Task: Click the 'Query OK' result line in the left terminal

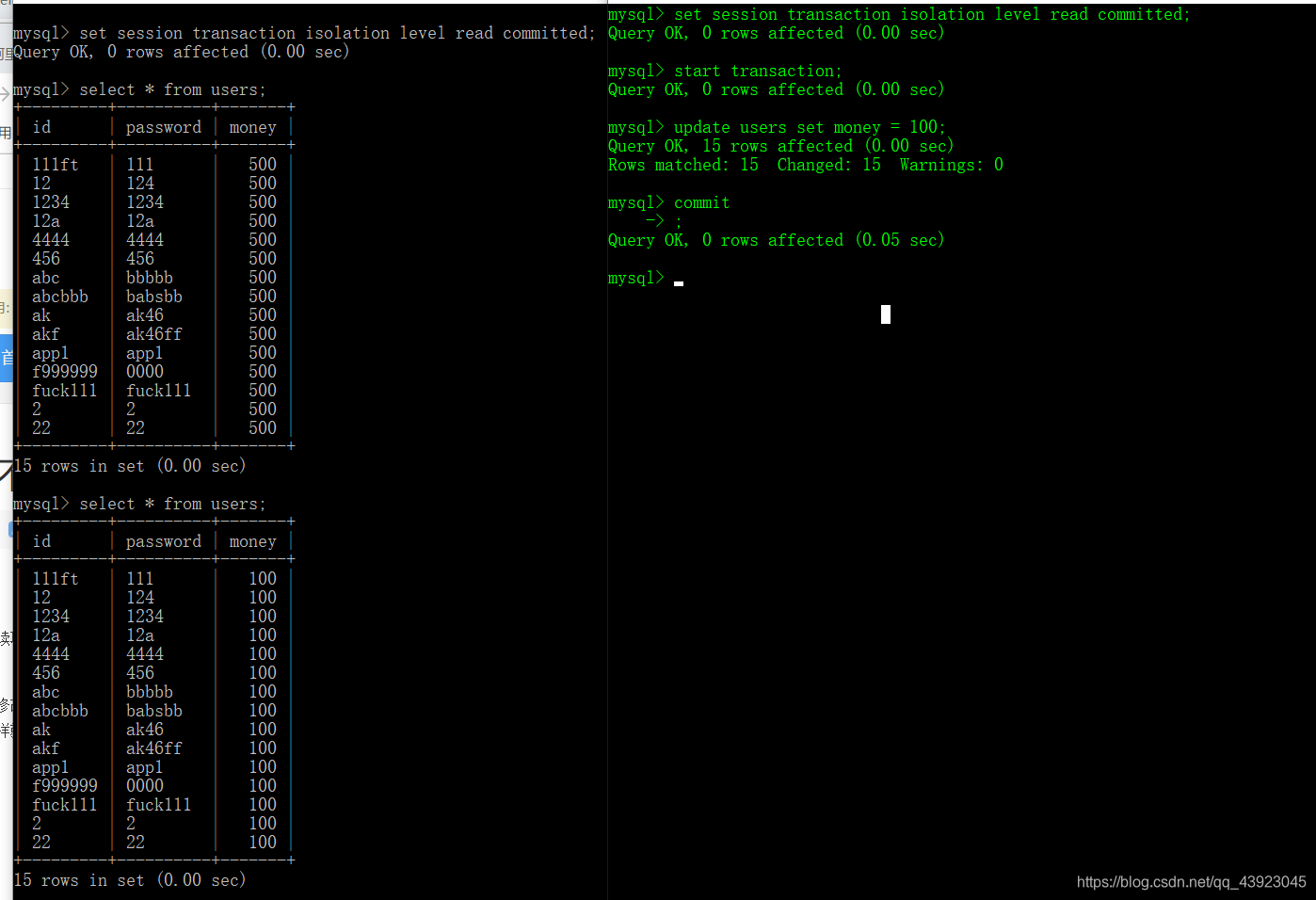Action: pyautogui.click(x=182, y=52)
